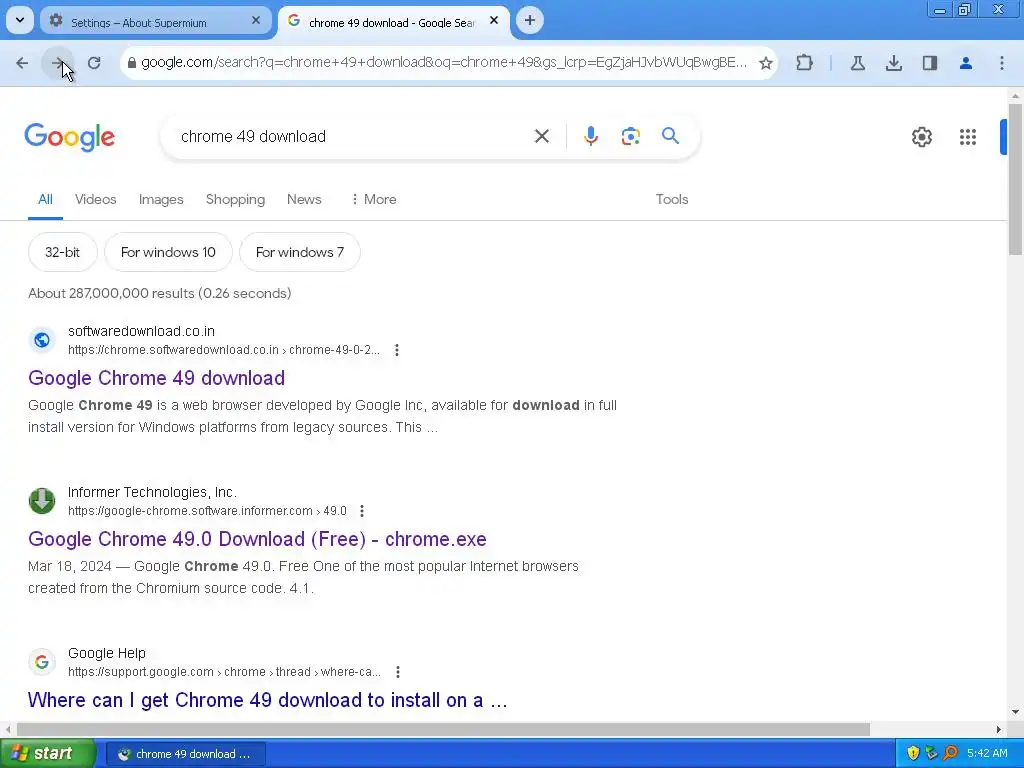Go back to the previous page

[x=22, y=63]
